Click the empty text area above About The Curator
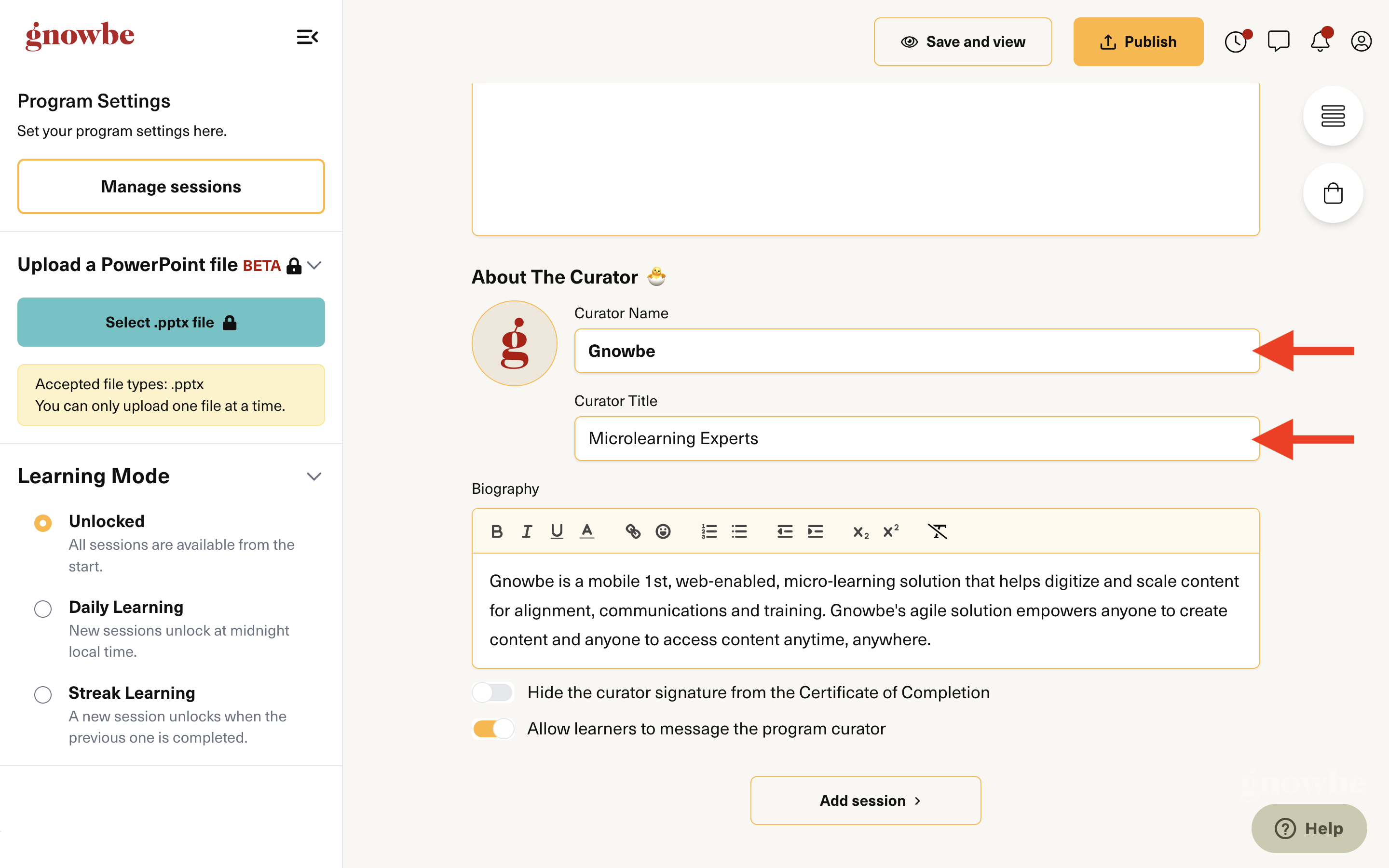Screen dimensions: 1389x868 [x=866, y=159]
